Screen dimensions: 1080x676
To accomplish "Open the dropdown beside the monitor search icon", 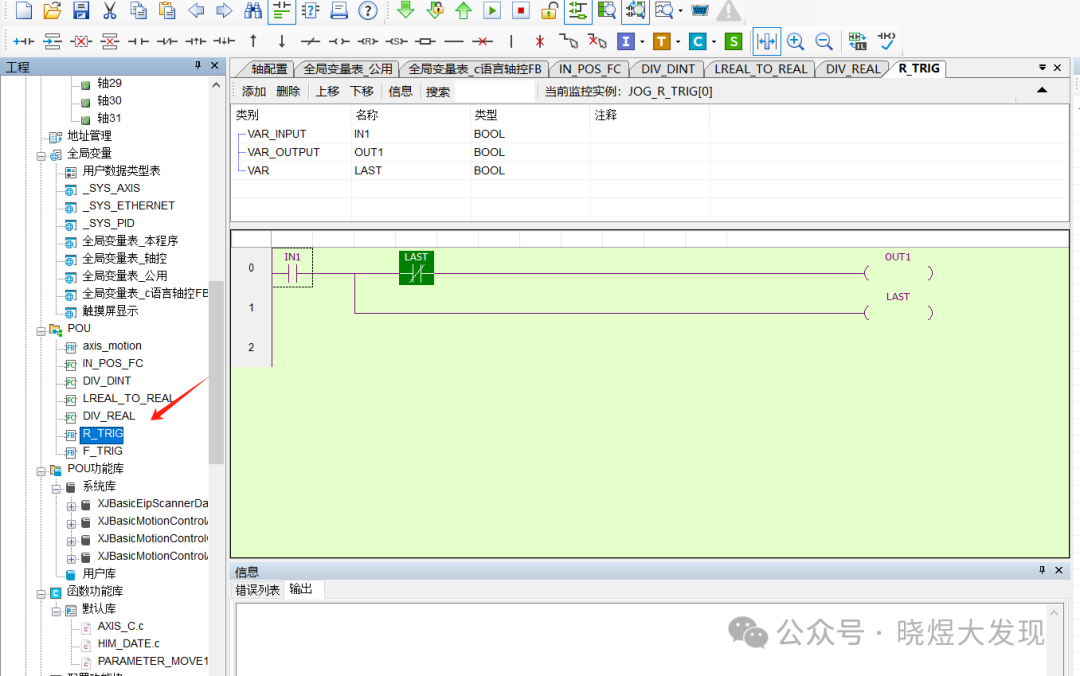I will [x=681, y=11].
